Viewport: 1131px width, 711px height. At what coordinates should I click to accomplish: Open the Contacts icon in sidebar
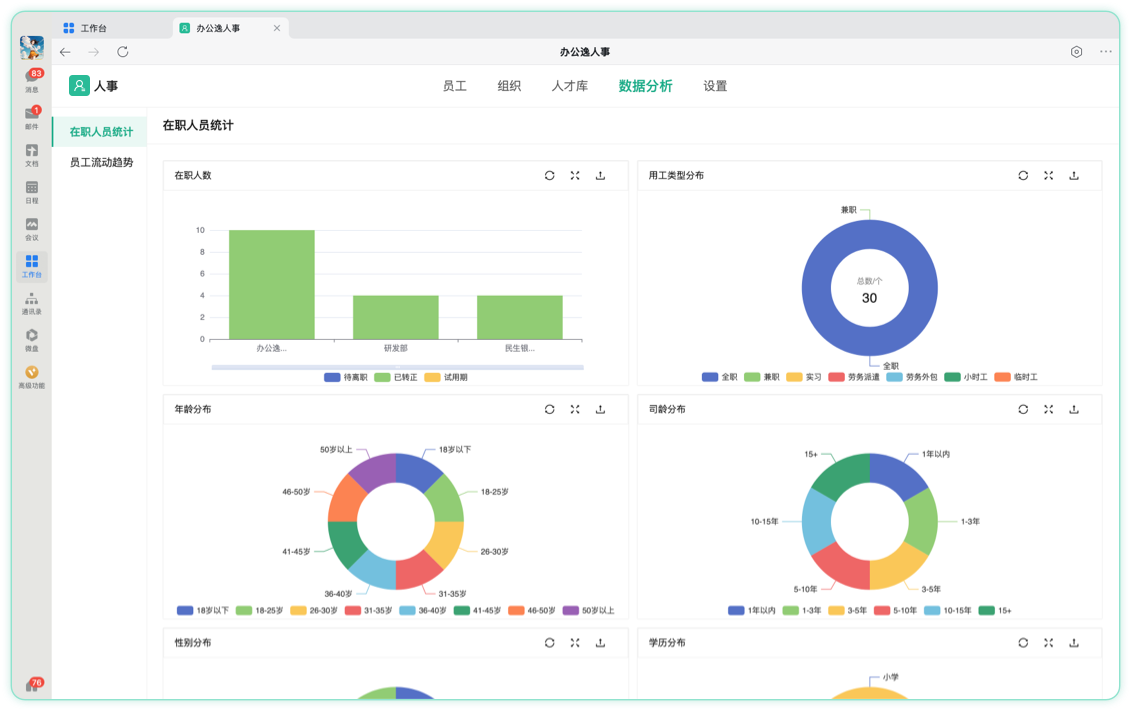coord(32,304)
